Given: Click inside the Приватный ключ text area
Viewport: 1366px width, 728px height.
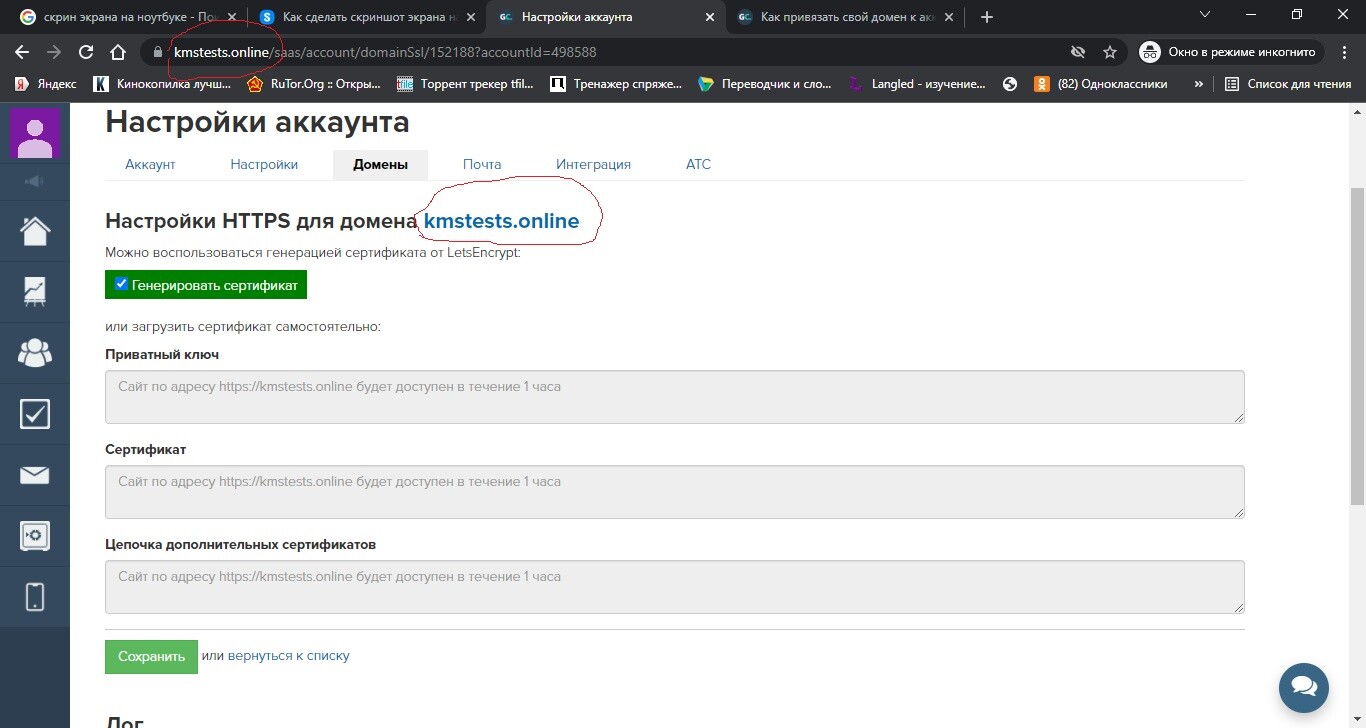Looking at the screenshot, I should pos(674,397).
